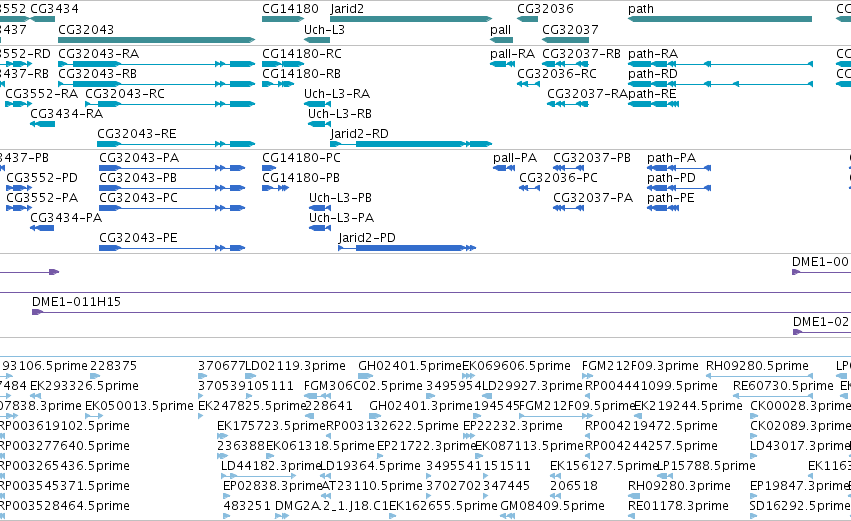Click protein path-PE

click(x=670, y=198)
